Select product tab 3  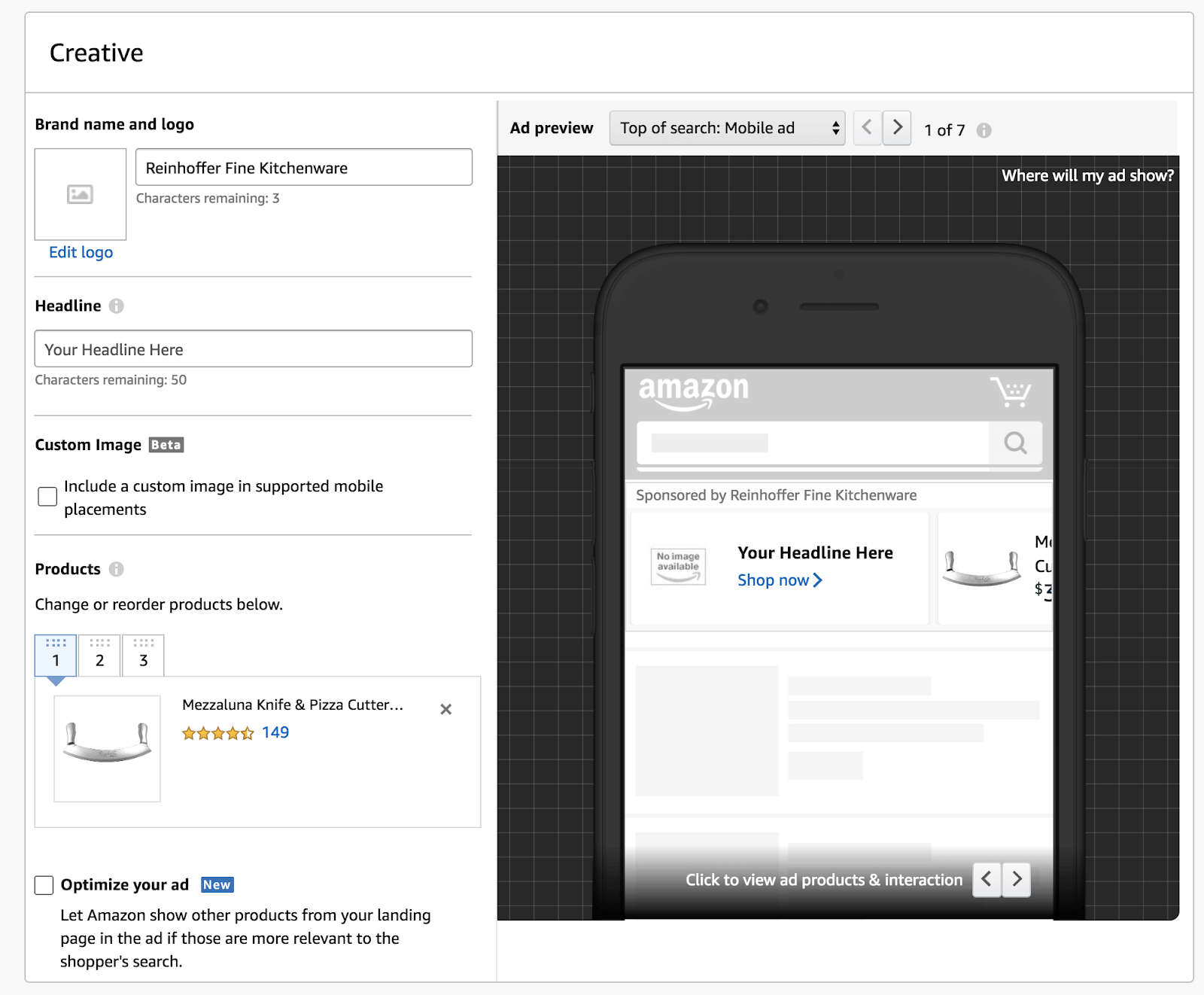pyautogui.click(x=143, y=656)
